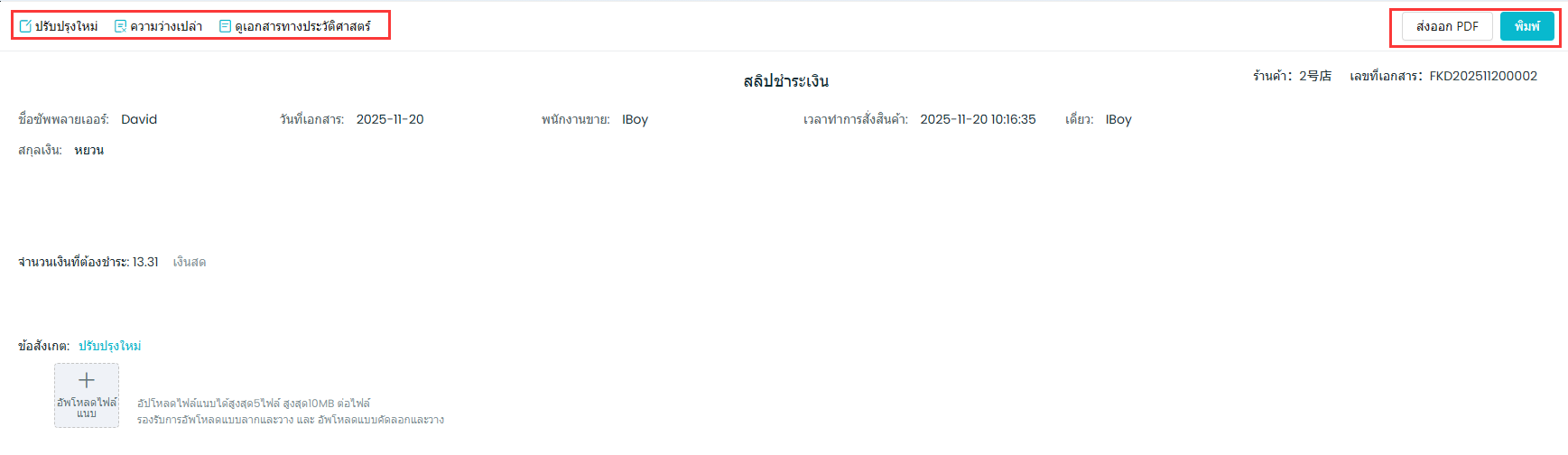Image resolution: width=1568 pixels, height=455 pixels.
Task: Click the อัพโหลดไฟล์แนบ upload box label
Action: point(87,407)
